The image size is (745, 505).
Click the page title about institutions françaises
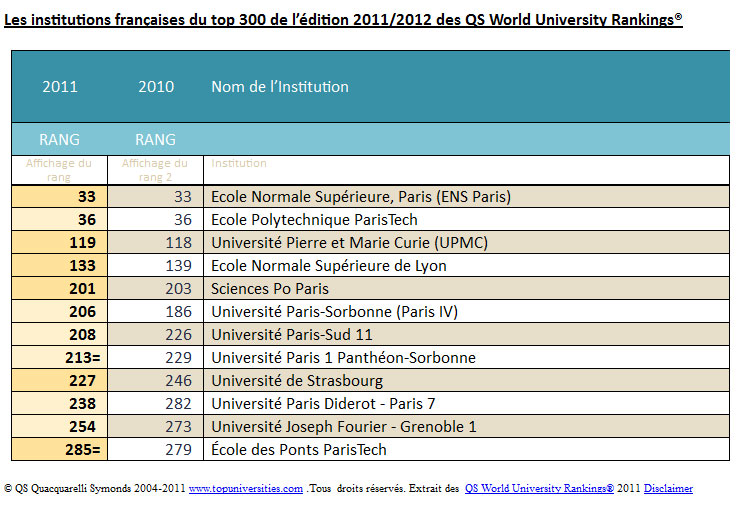pos(343,19)
